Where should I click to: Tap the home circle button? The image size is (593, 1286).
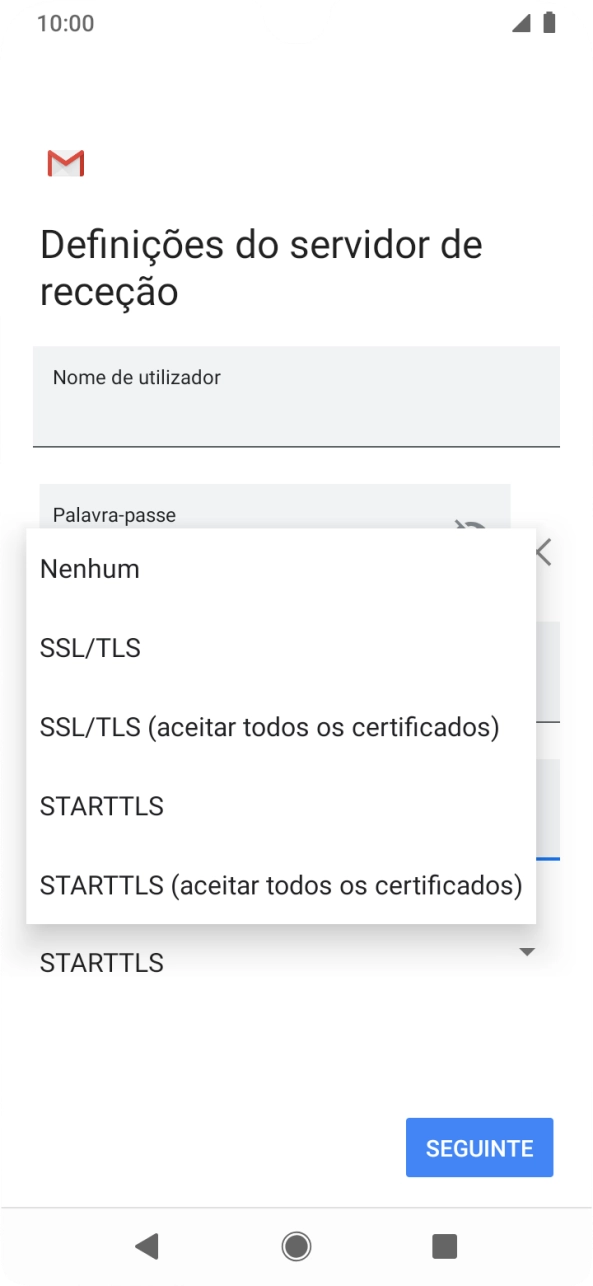point(296,1246)
